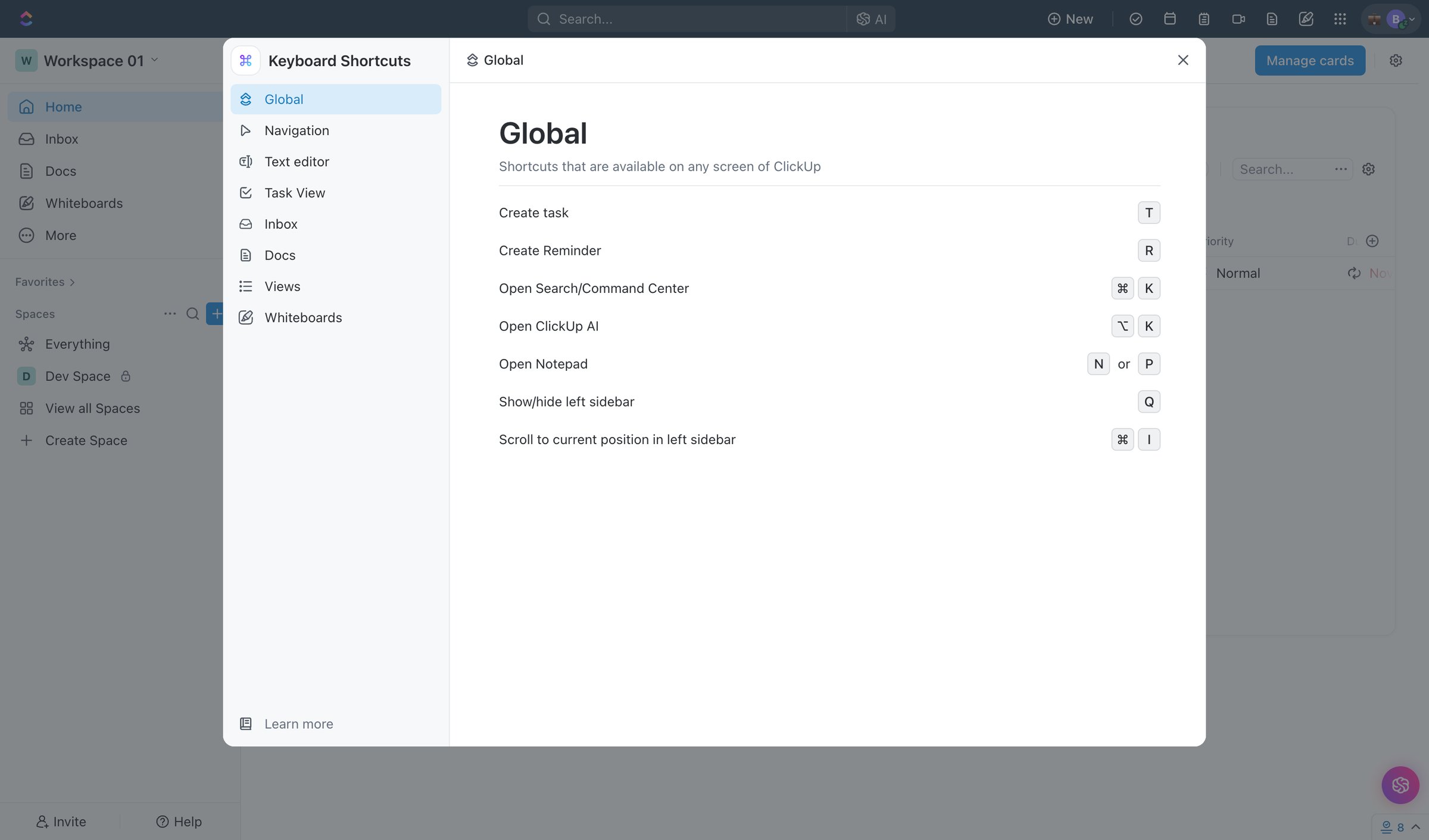This screenshot has height=840, width=1429.
Task: Click the Normal priority cell
Action: click(x=1238, y=273)
